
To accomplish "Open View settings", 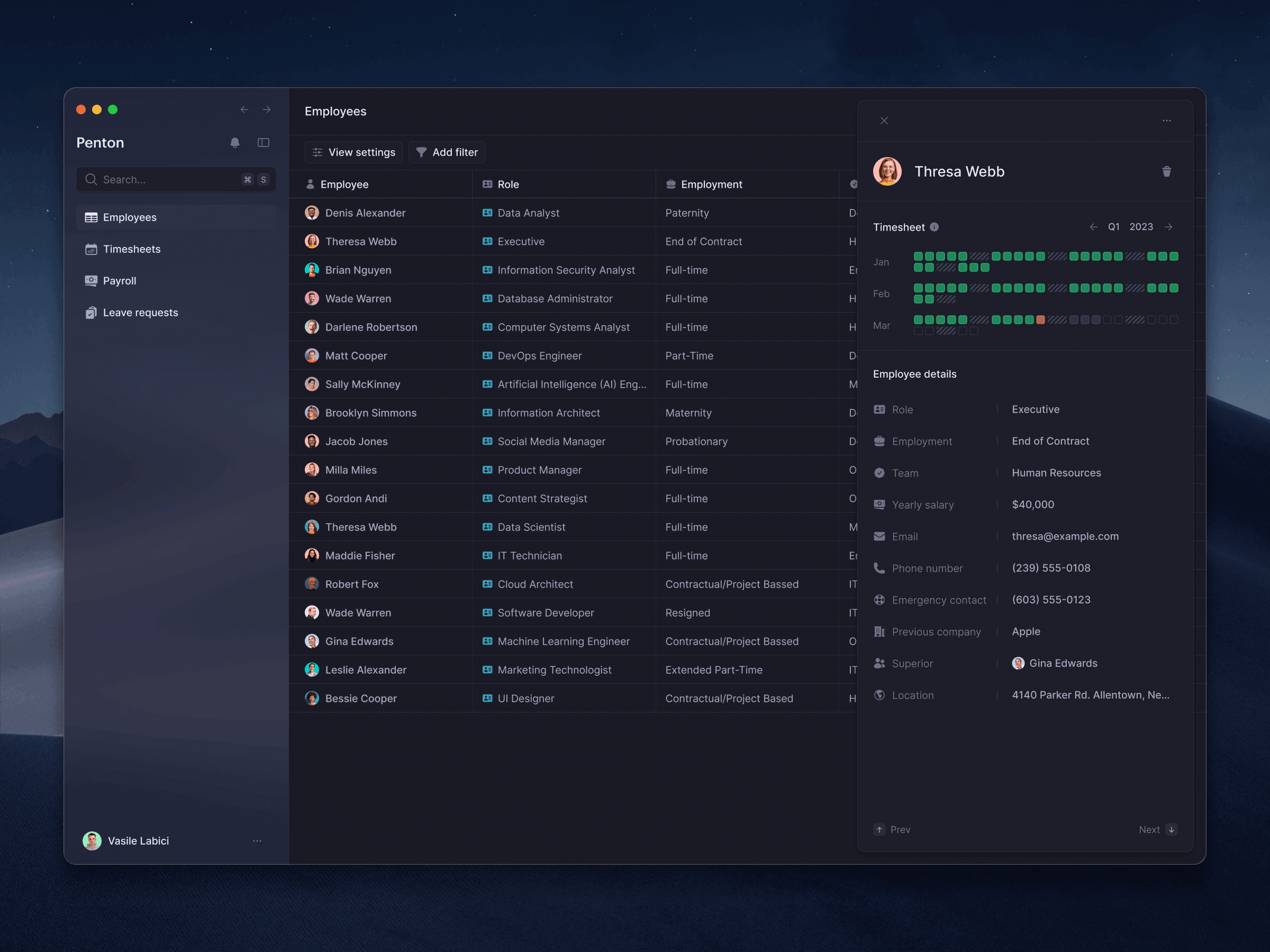I will click(x=353, y=152).
